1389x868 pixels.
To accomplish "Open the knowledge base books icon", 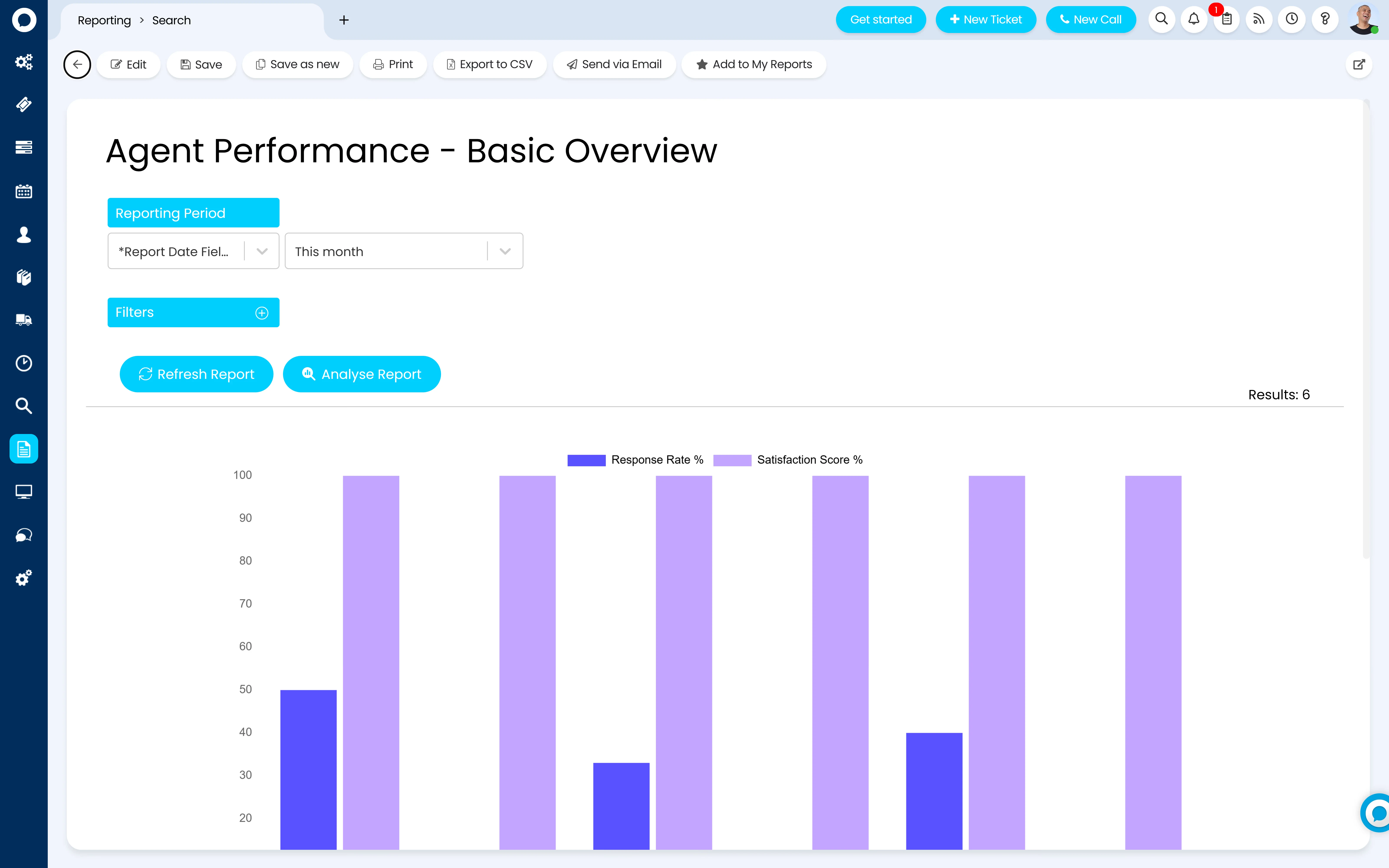I will (x=23, y=277).
